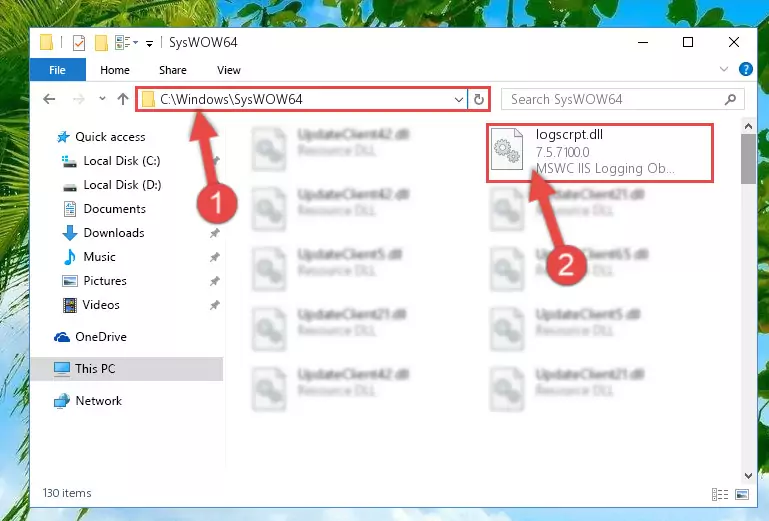Click the logscrpt.dll gear file icon
This screenshot has width=769, height=521.
point(507,149)
